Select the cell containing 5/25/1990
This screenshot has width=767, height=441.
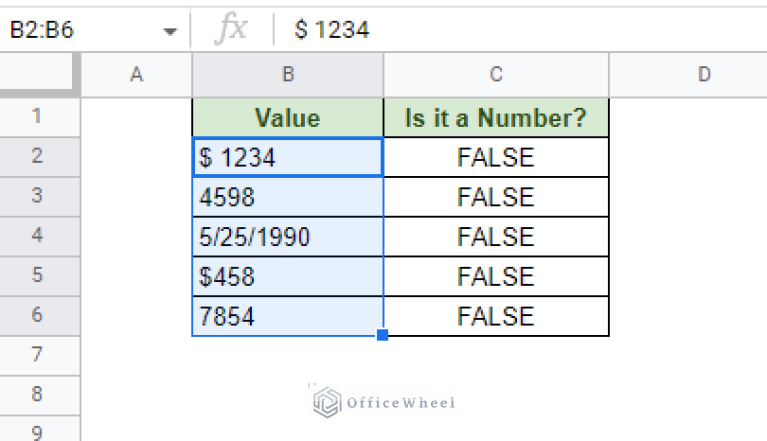coord(288,237)
